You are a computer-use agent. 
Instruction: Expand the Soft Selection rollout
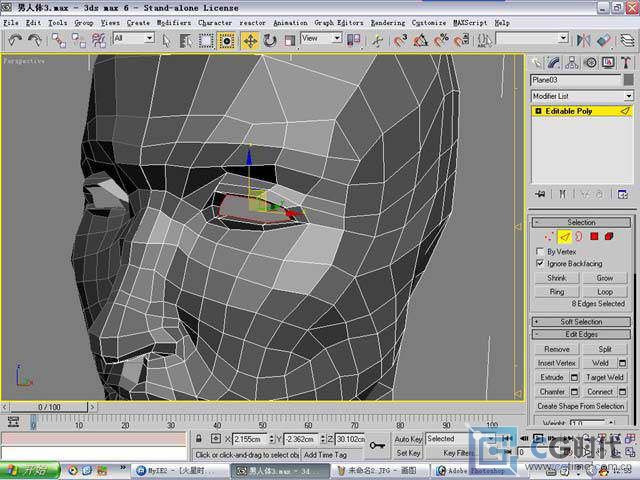coord(581,322)
